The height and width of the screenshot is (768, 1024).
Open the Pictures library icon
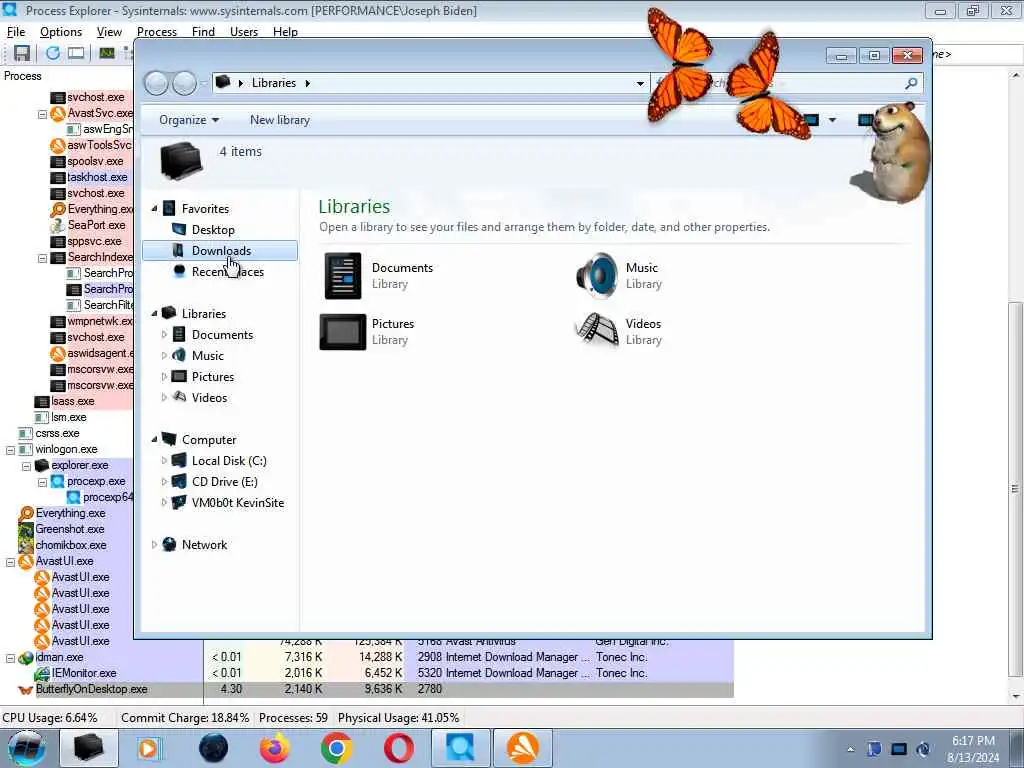coord(343,332)
